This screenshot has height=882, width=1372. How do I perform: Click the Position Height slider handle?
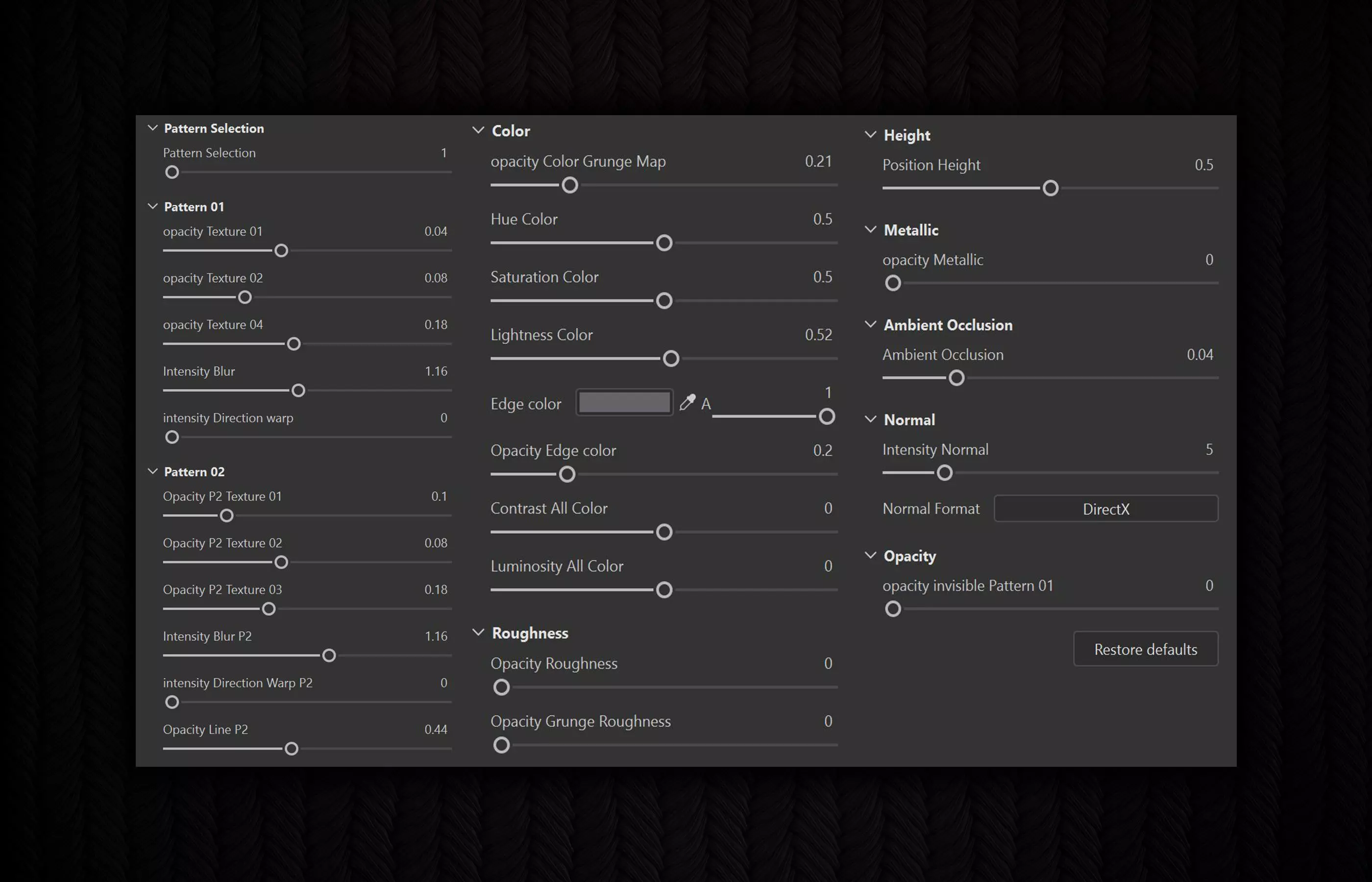(x=1050, y=188)
